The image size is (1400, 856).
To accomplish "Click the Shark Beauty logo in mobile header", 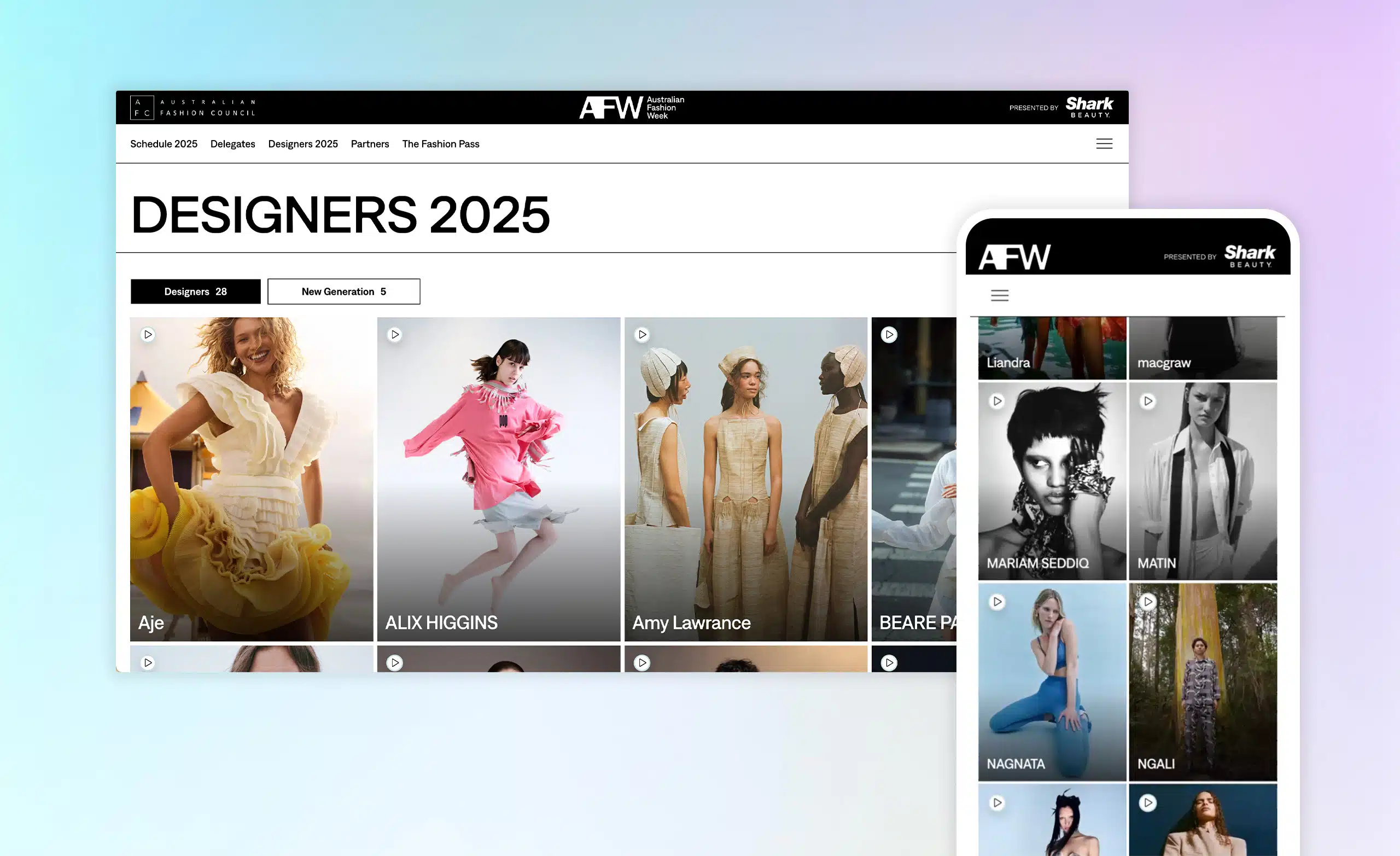I will pos(1250,256).
